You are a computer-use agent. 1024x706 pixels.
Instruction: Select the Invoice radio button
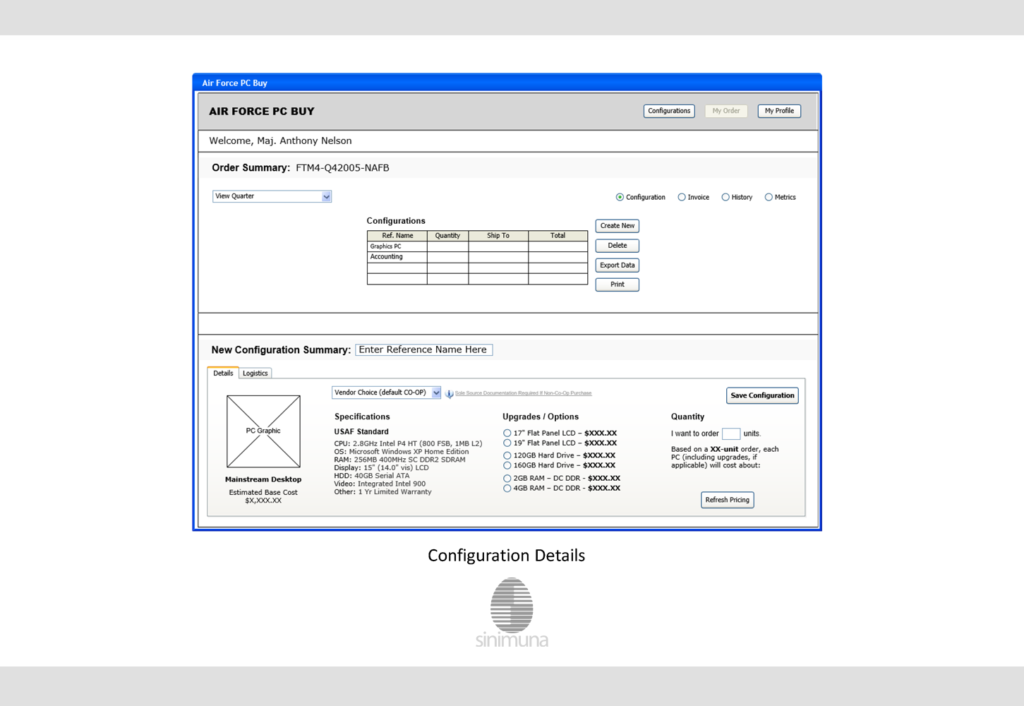pos(681,197)
